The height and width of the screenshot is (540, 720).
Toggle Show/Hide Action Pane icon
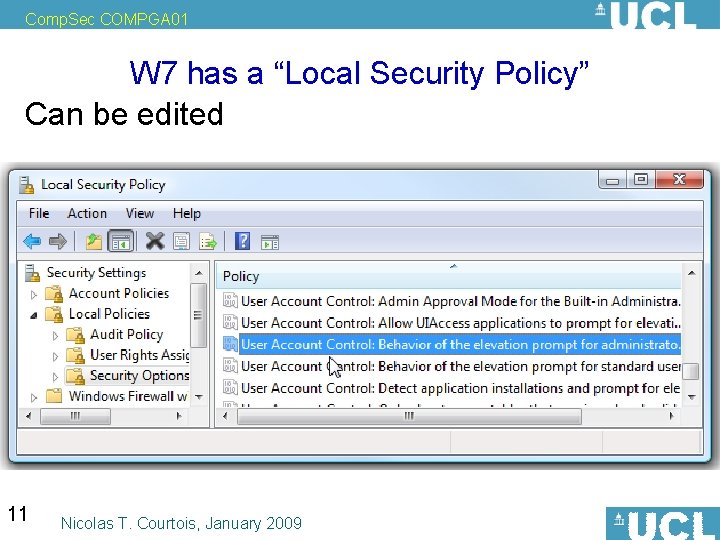[x=270, y=242]
